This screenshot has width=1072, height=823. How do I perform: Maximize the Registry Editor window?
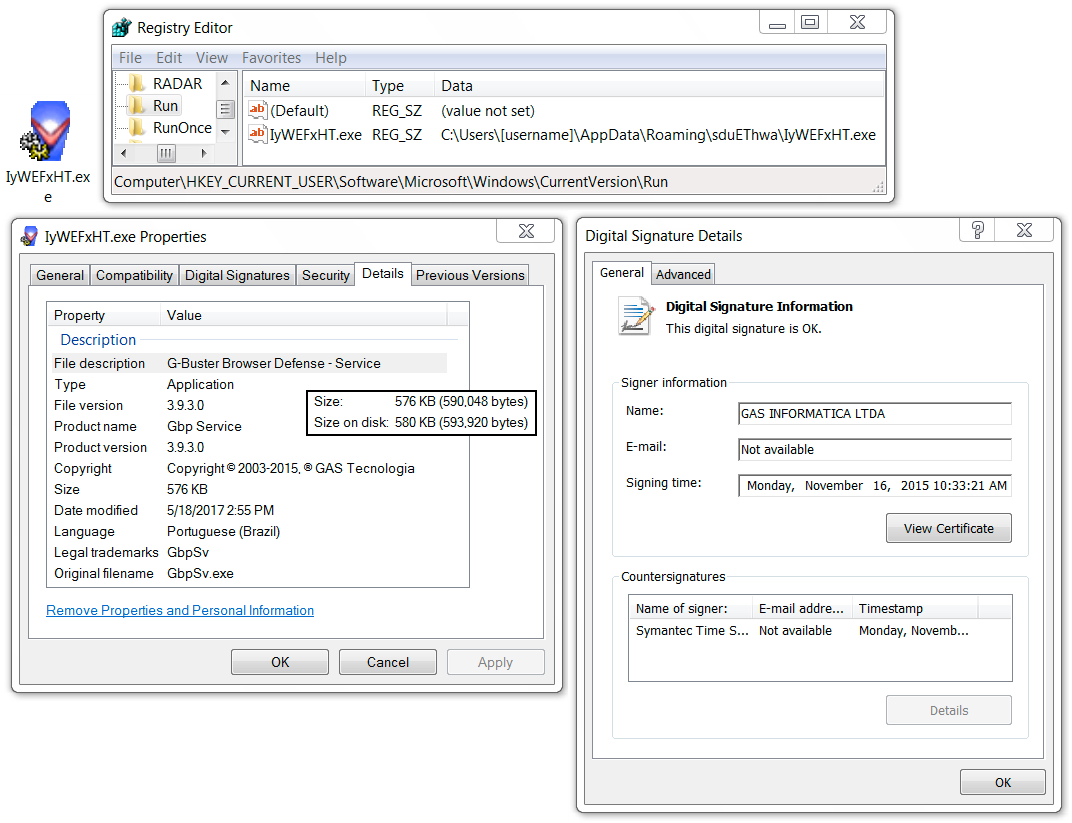810,23
